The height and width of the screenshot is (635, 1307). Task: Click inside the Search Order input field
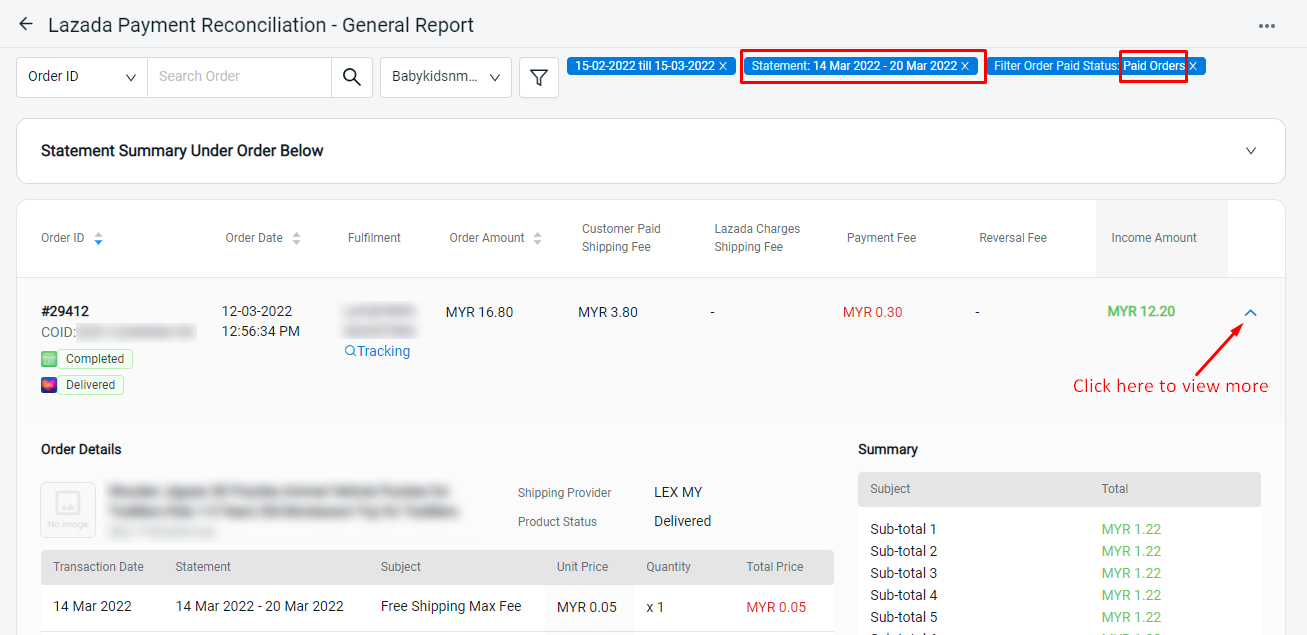(240, 76)
